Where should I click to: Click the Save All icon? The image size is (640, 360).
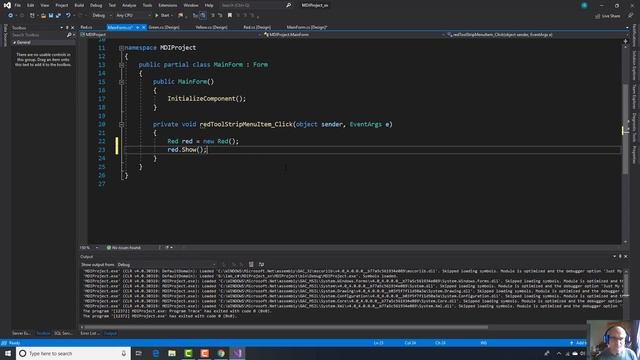[58, 16]
